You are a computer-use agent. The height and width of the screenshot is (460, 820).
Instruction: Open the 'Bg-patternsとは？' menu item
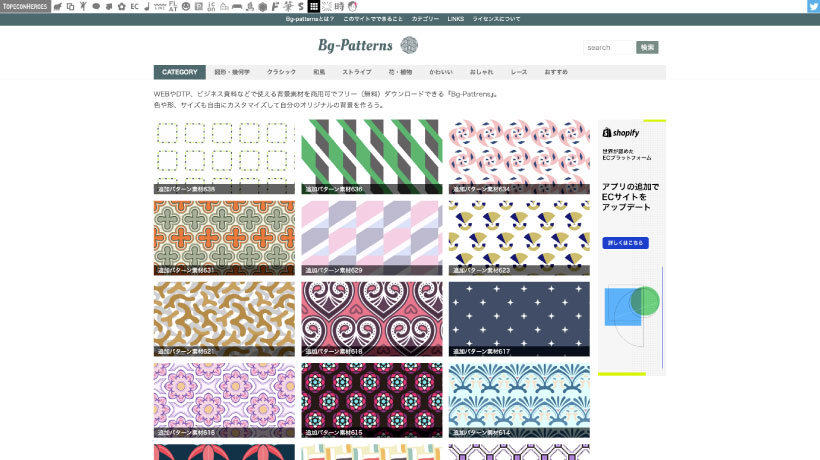(x=309, y=19)
